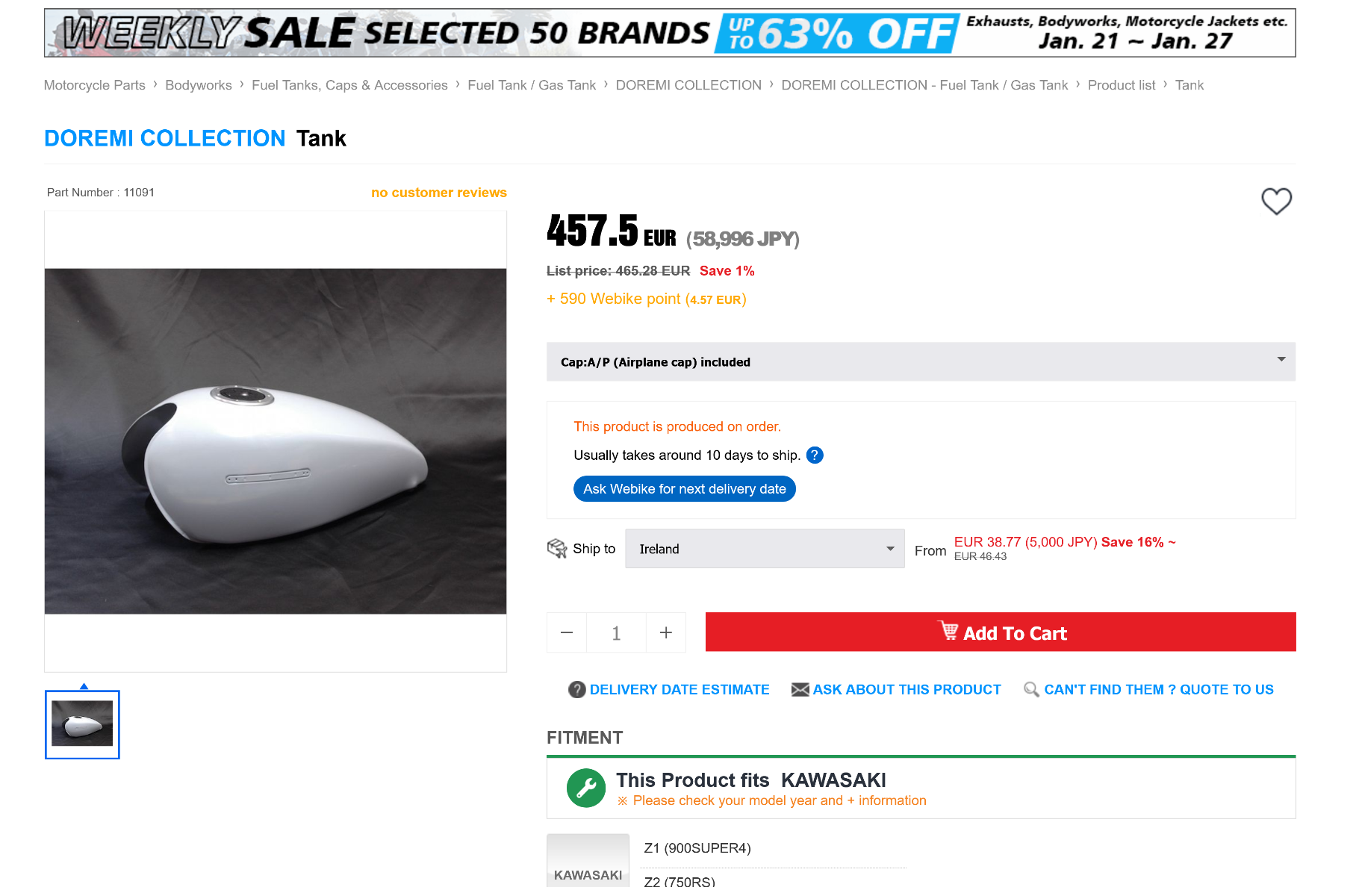Image resolution: width=1362 pixels, height=896 pixels.
Task: Select the fuel tank thumbnail image
Action: (x=82, y=724)
